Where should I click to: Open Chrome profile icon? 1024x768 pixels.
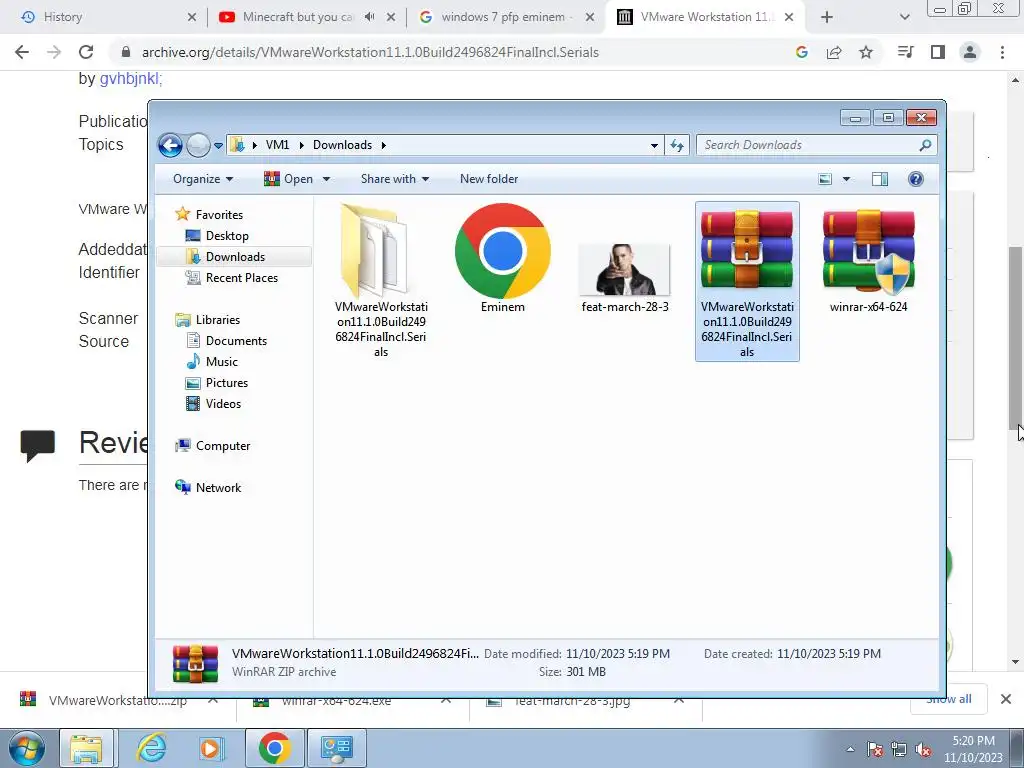970,52
